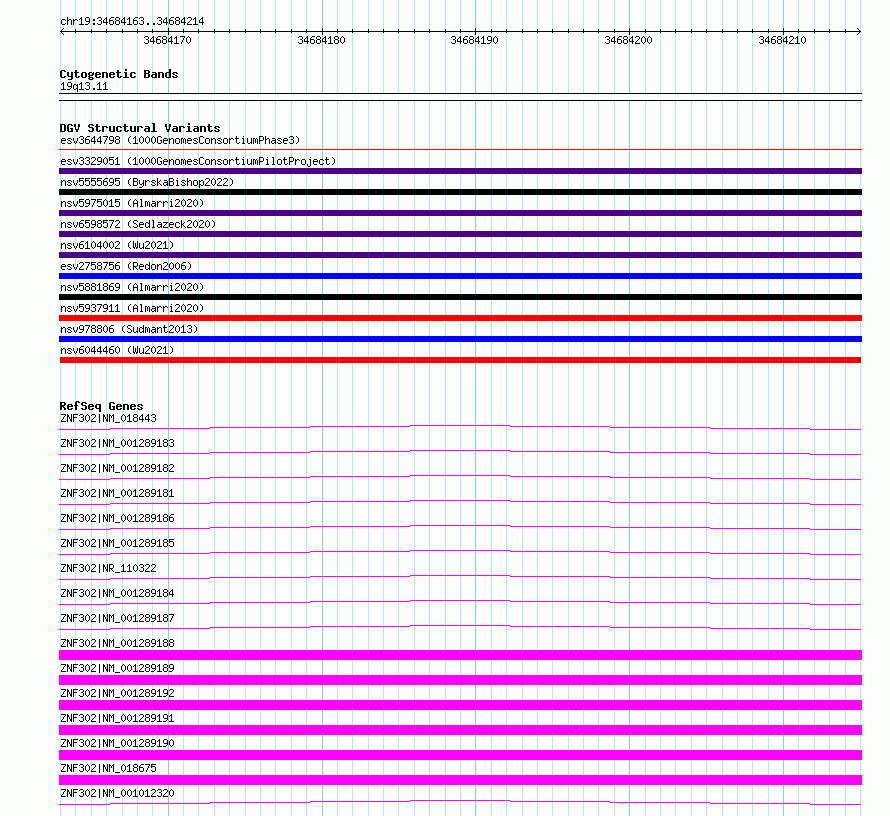Click the DGV Structural Variants track title
890x816 pixels.
pyautogui.click(x=140, y=128)
